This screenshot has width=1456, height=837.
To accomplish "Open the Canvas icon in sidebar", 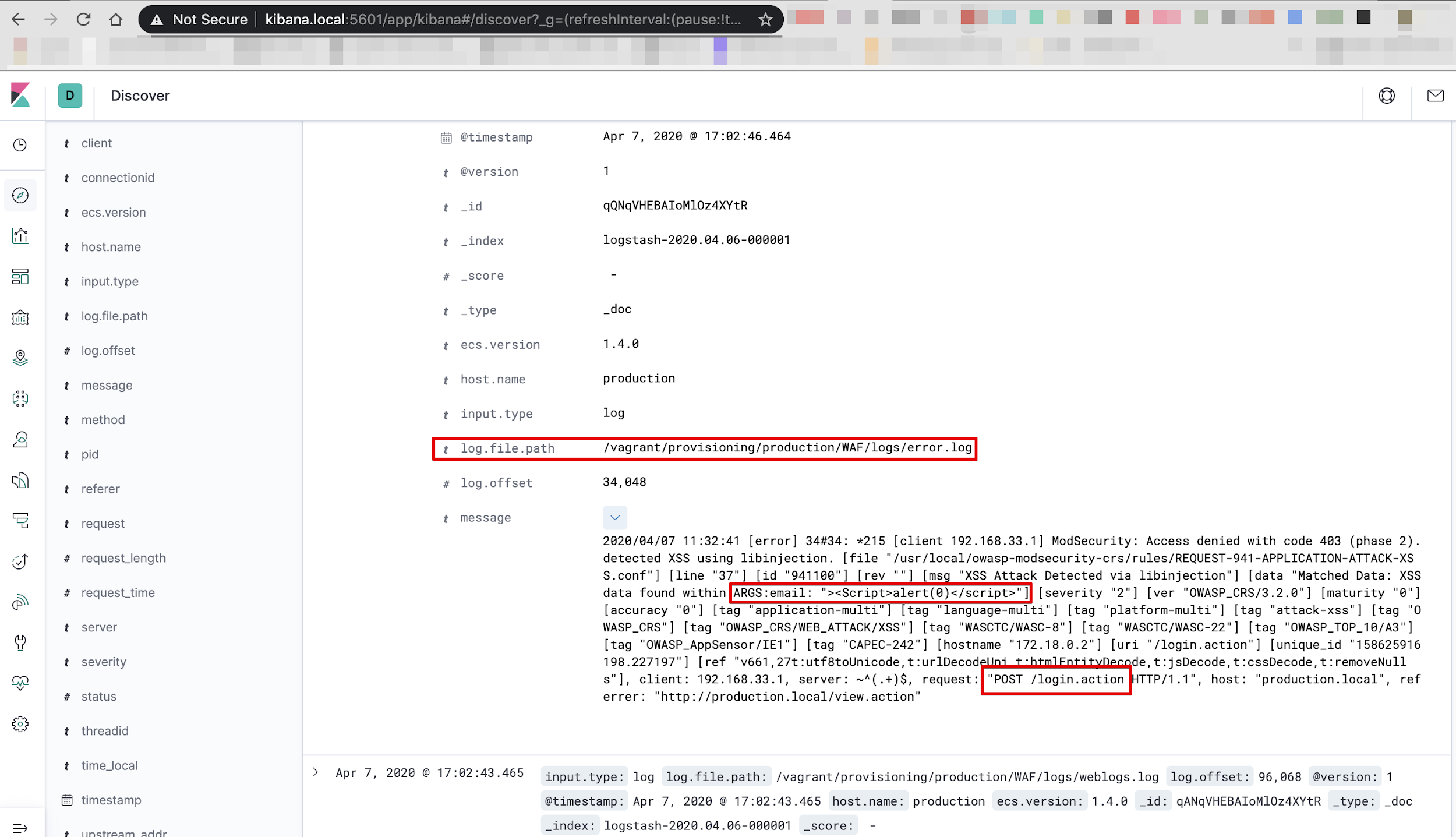I will (x=20, y=317).
